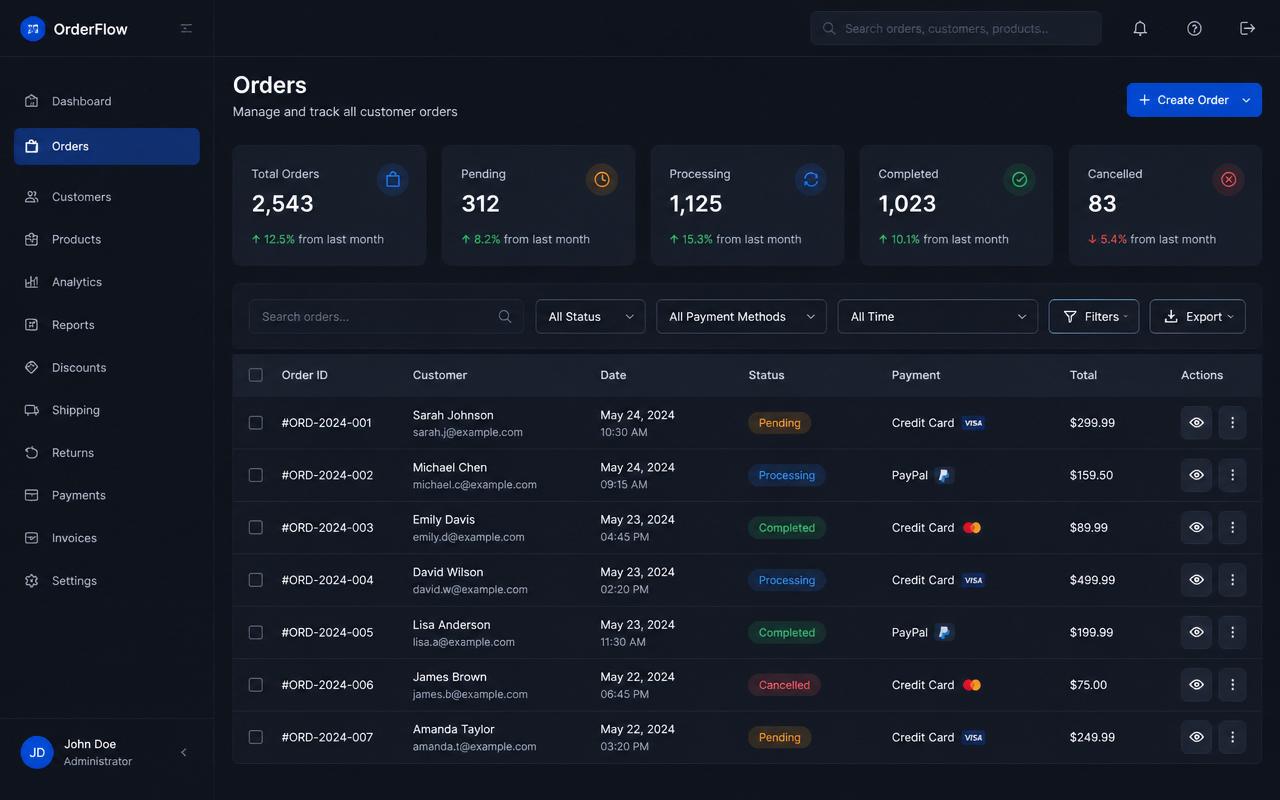This screenshot has width=1280, height=800.
Task: Open the notifications bell
Action: pyautogui.click(x=1140, y=28)
